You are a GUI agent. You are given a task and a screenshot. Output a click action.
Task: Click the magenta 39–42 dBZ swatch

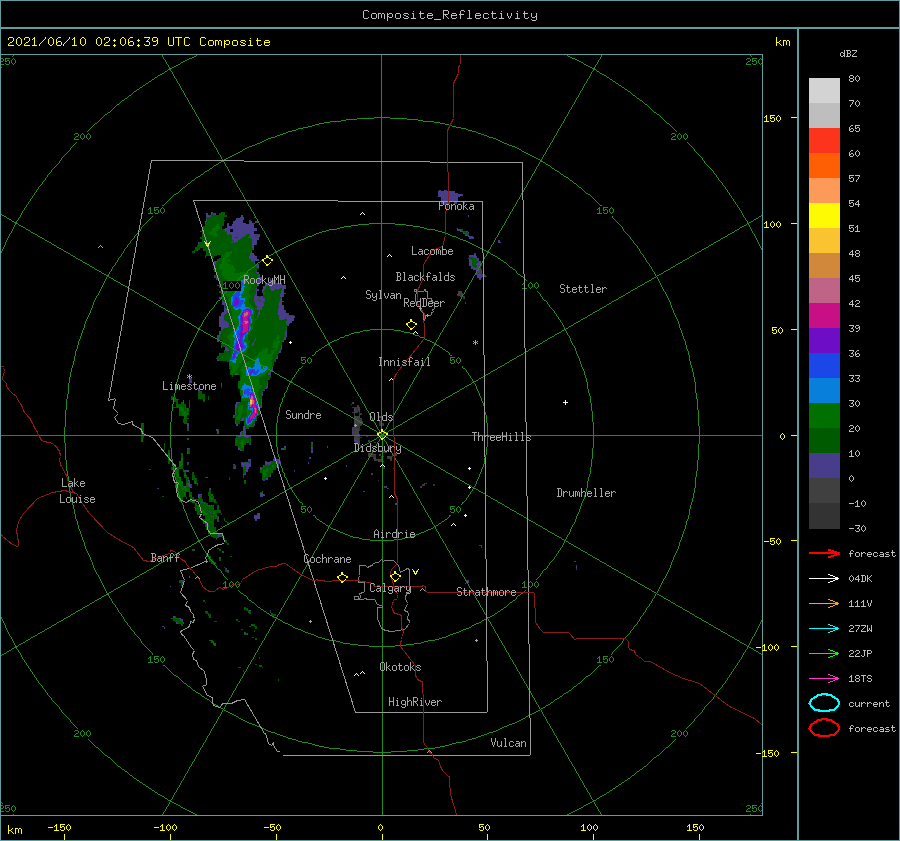pos(824,316)
